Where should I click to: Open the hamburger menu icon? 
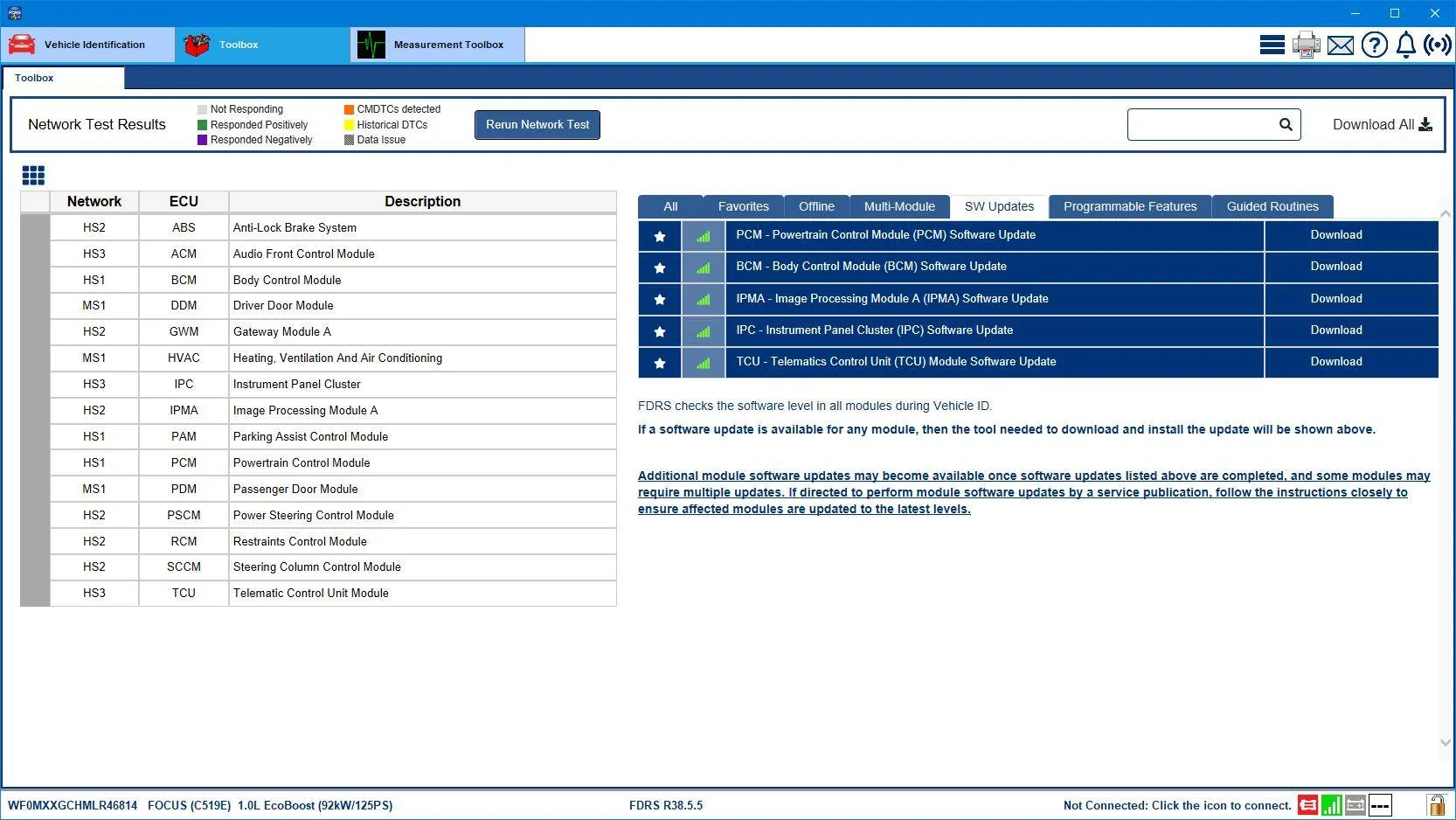pos(1272,45)
